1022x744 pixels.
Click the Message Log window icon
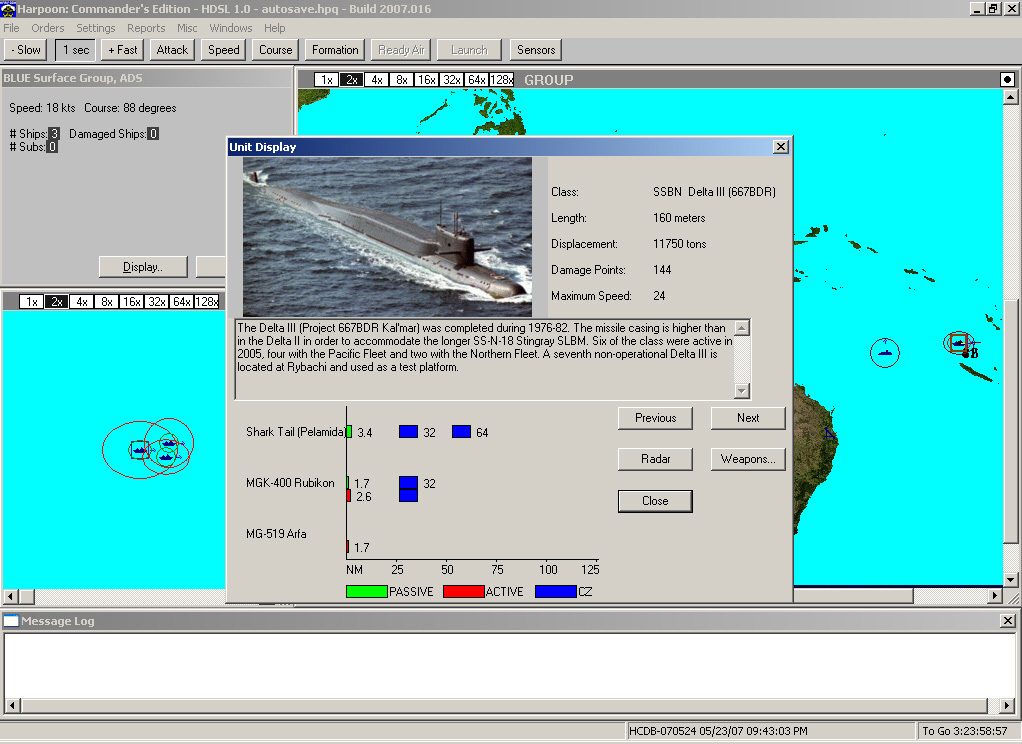click(x=11, y=621)
